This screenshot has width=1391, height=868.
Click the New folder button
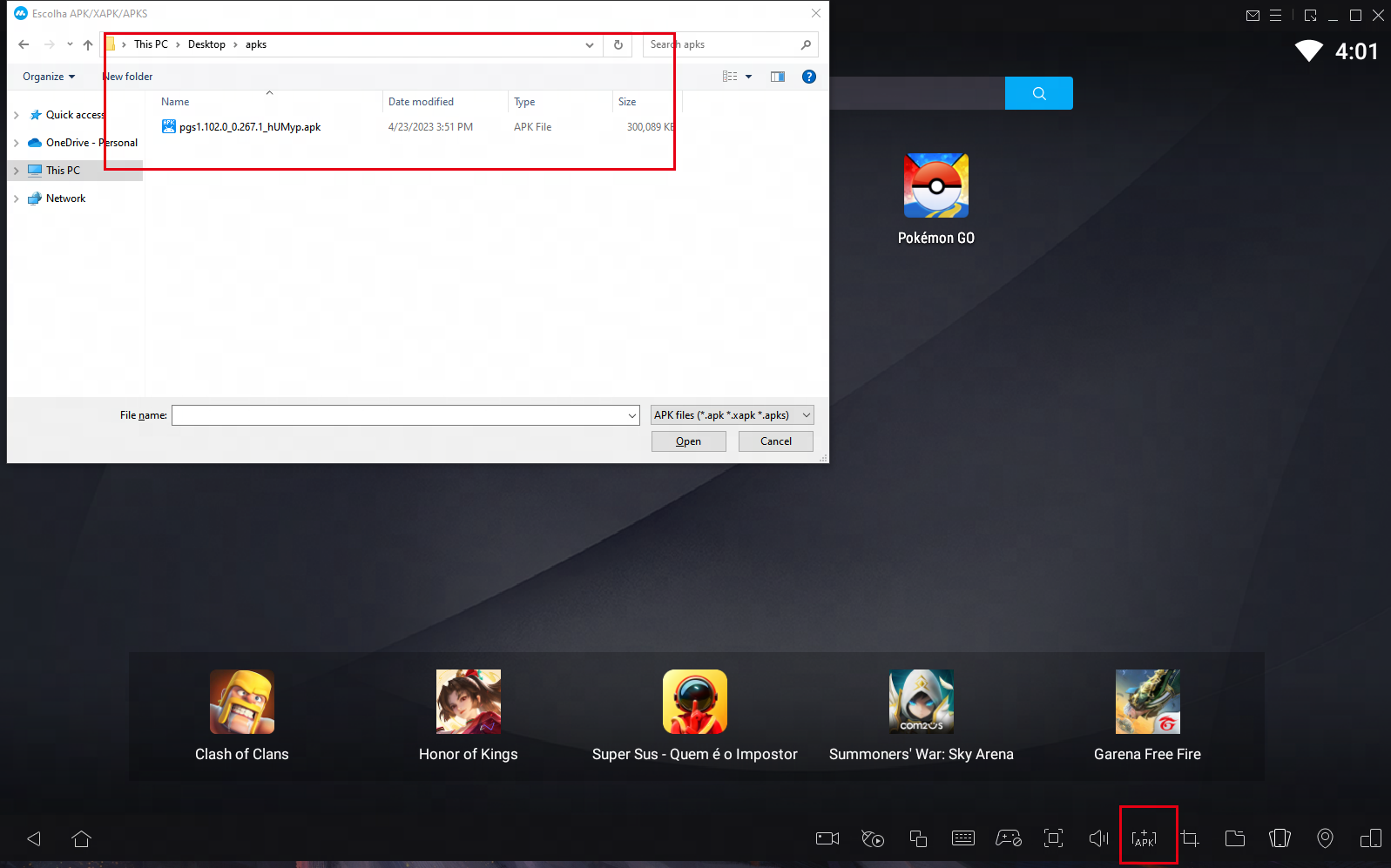128,77
